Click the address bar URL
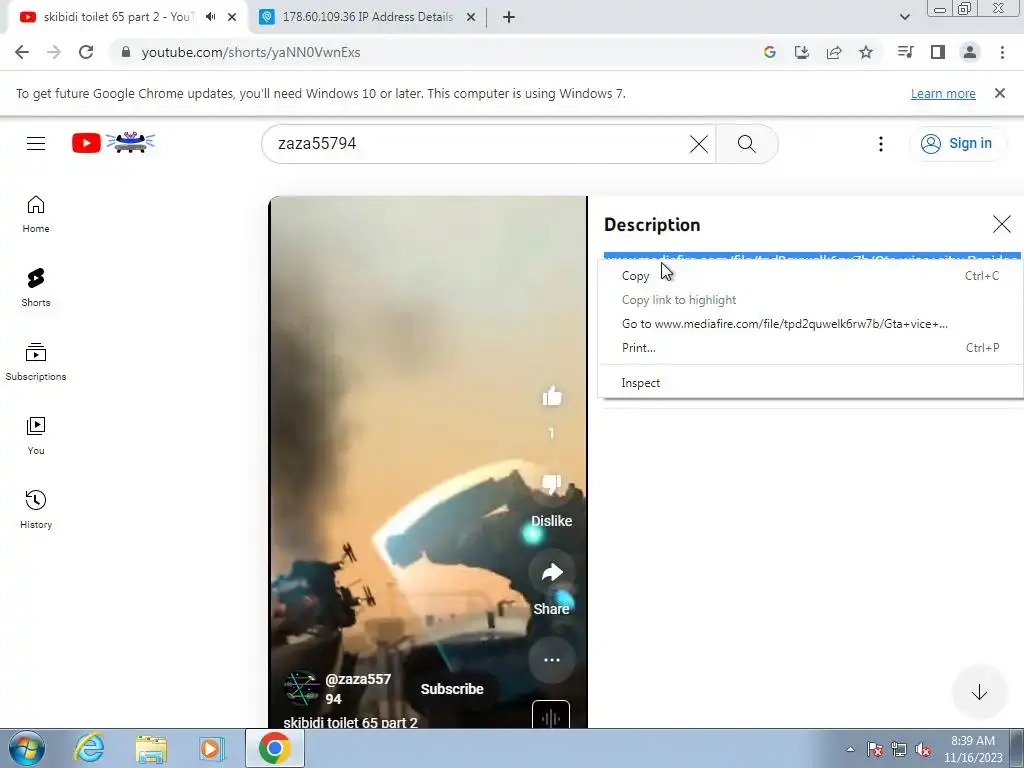The width and height of the screenshot is (1024, 768). pyautogui.click(x=251, y=52)
